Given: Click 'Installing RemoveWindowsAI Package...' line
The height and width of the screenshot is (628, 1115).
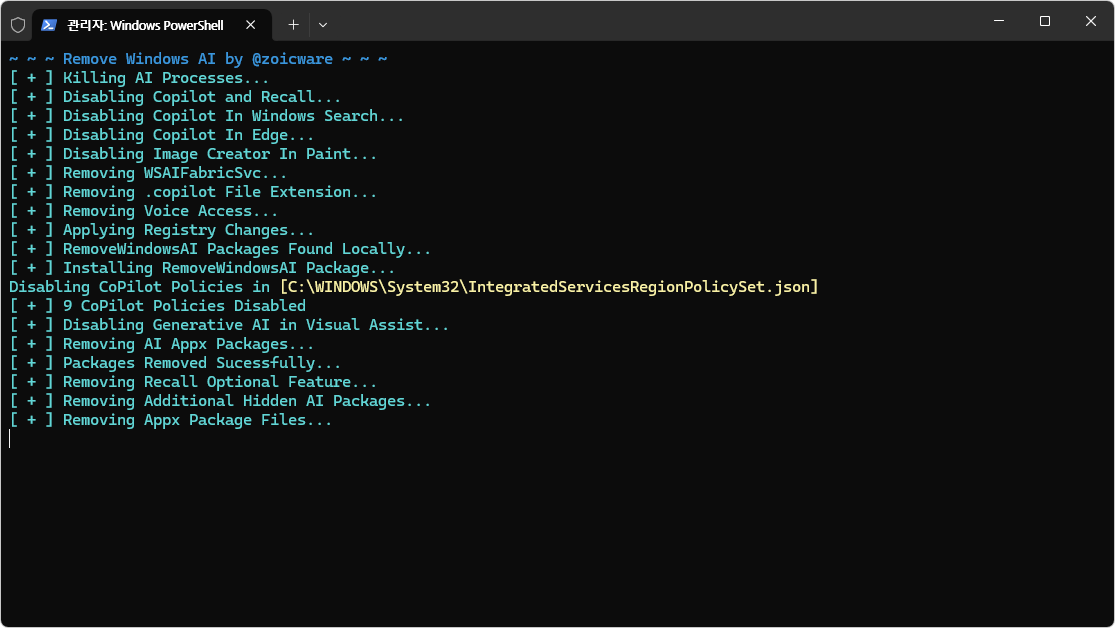Looking at the screenshot, I should click(x=202, y=268).
